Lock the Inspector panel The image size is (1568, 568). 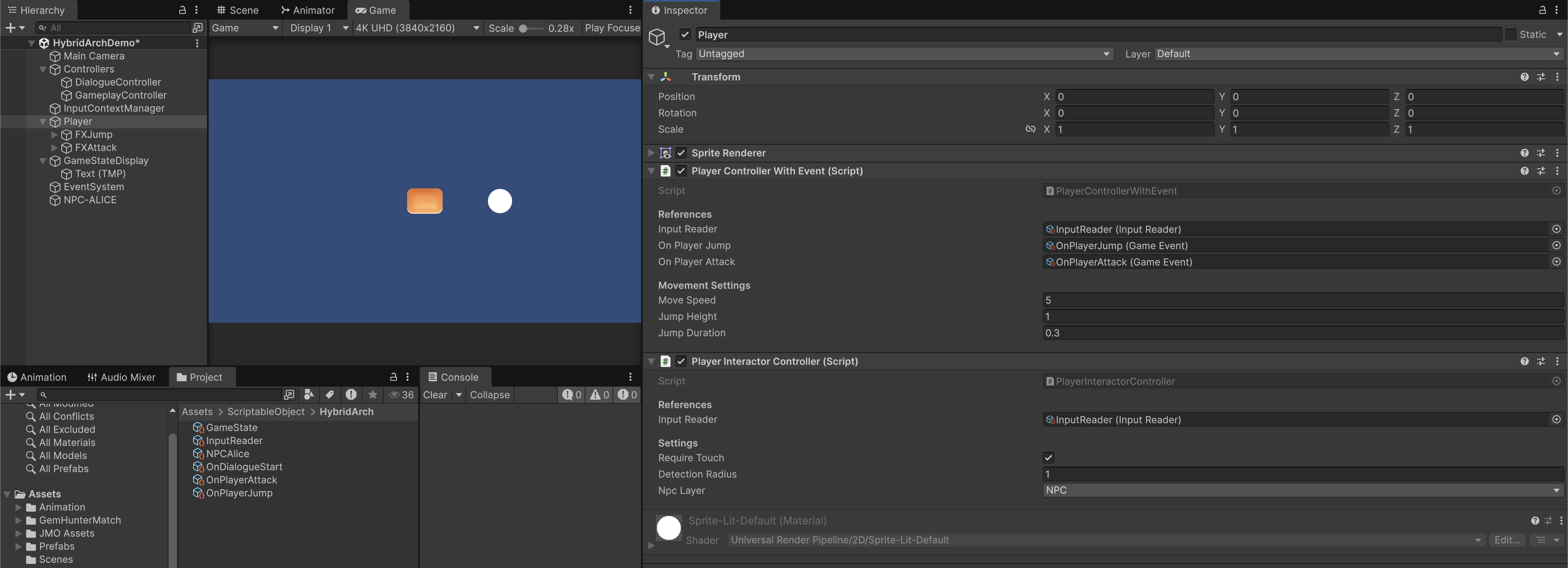tap(1542, 10)
